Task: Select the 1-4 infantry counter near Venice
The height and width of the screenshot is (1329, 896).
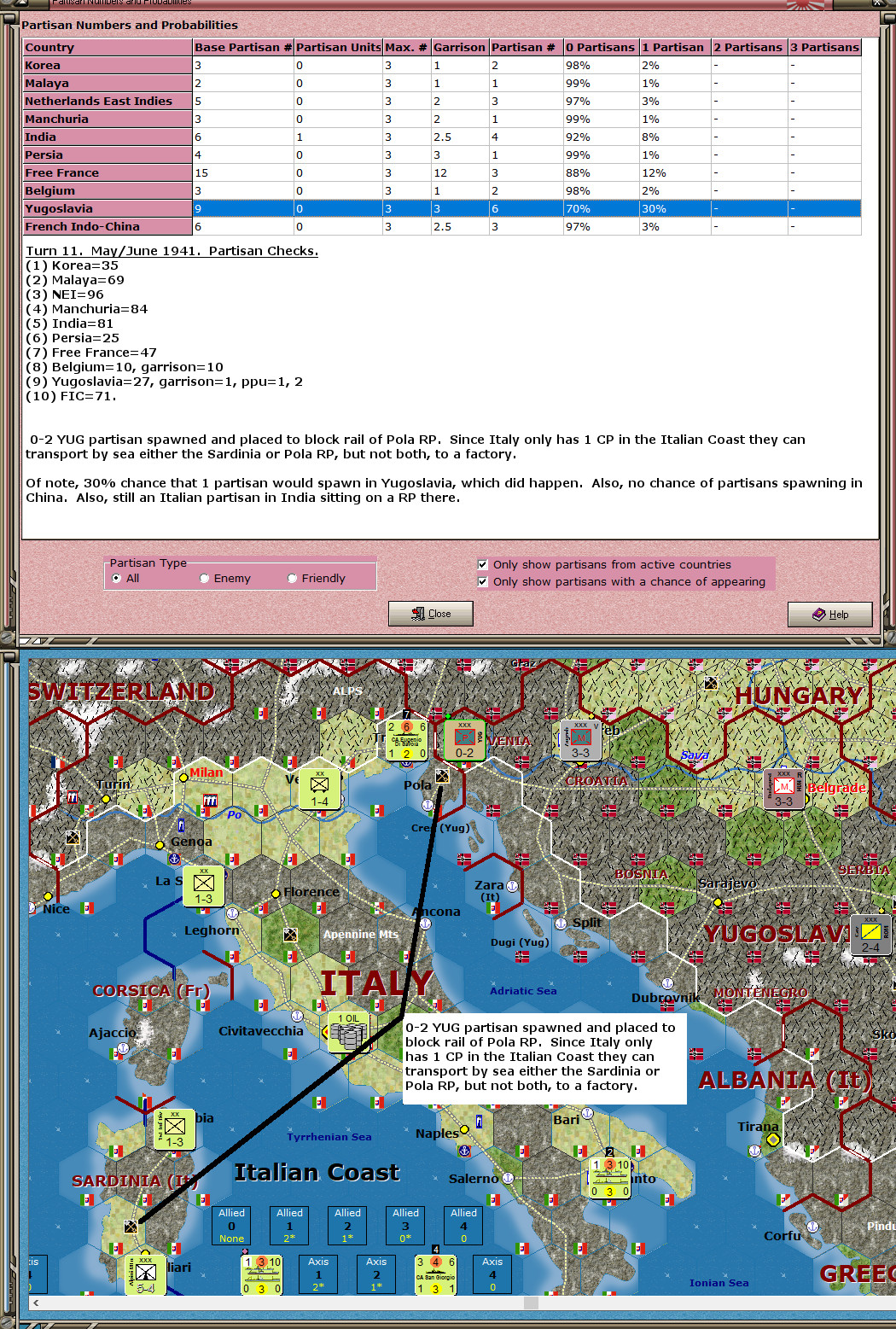Action: coord(319,789)
